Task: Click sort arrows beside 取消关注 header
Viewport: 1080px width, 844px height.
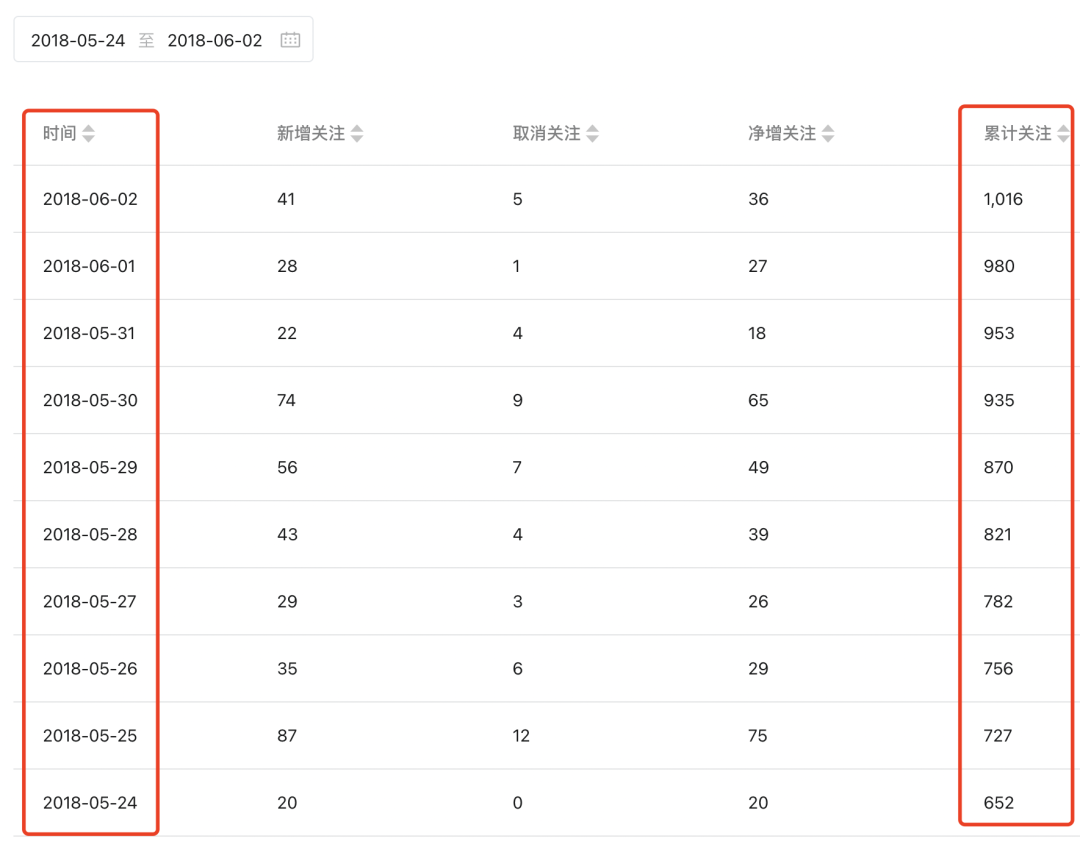Action: click(593, 134)
